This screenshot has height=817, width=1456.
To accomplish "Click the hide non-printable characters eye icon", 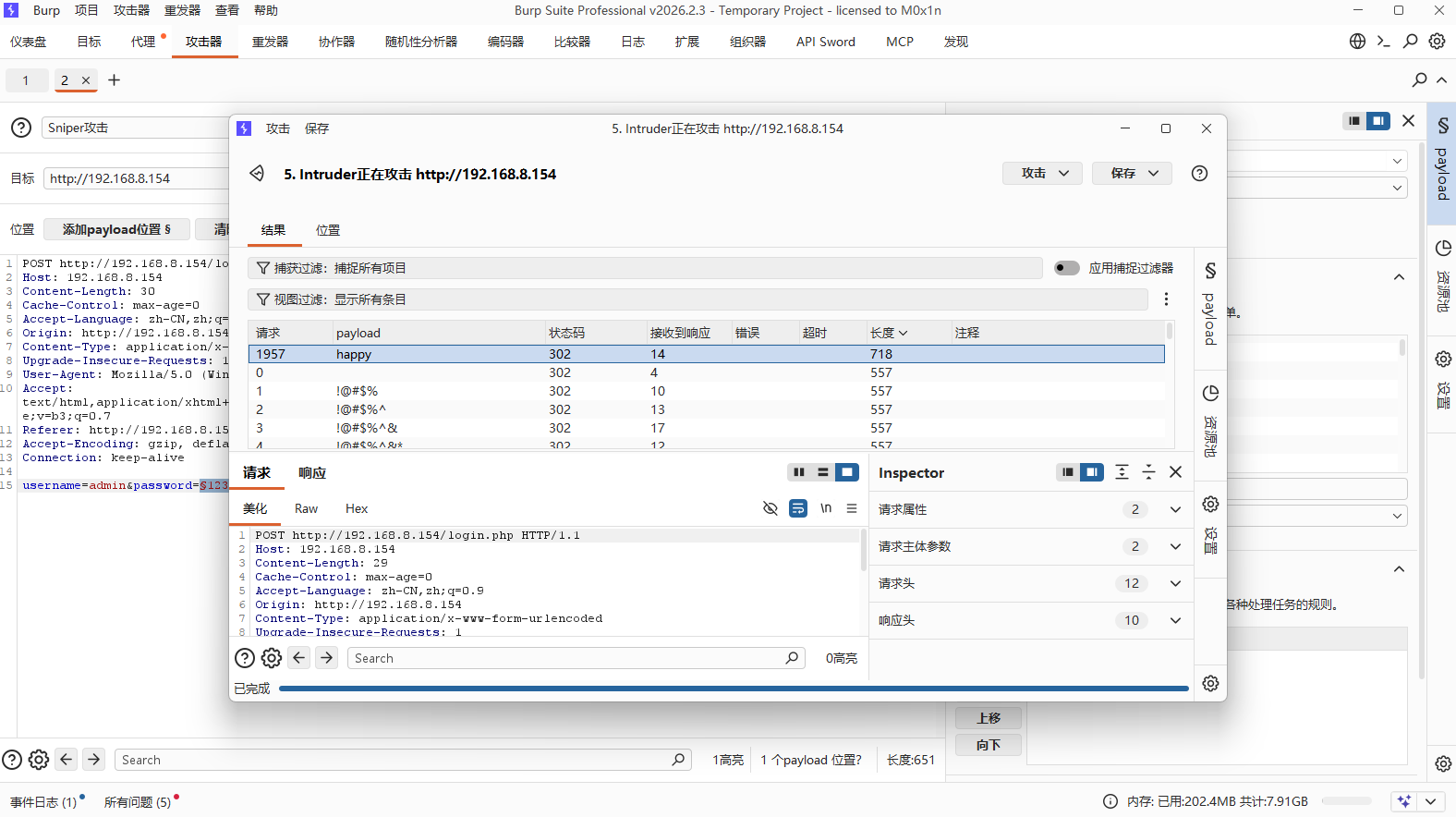I will pos(770,508).
